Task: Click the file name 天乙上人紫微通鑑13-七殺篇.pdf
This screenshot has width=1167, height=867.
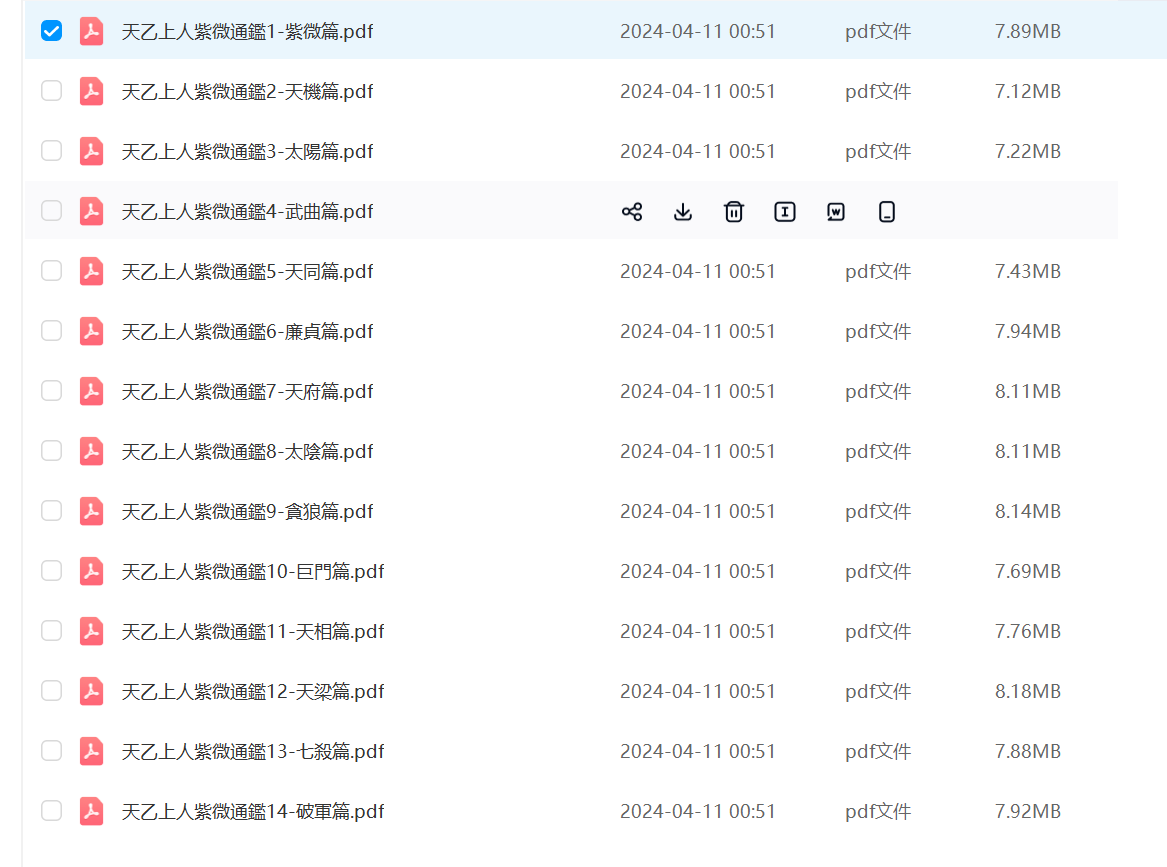Action: 252,751
